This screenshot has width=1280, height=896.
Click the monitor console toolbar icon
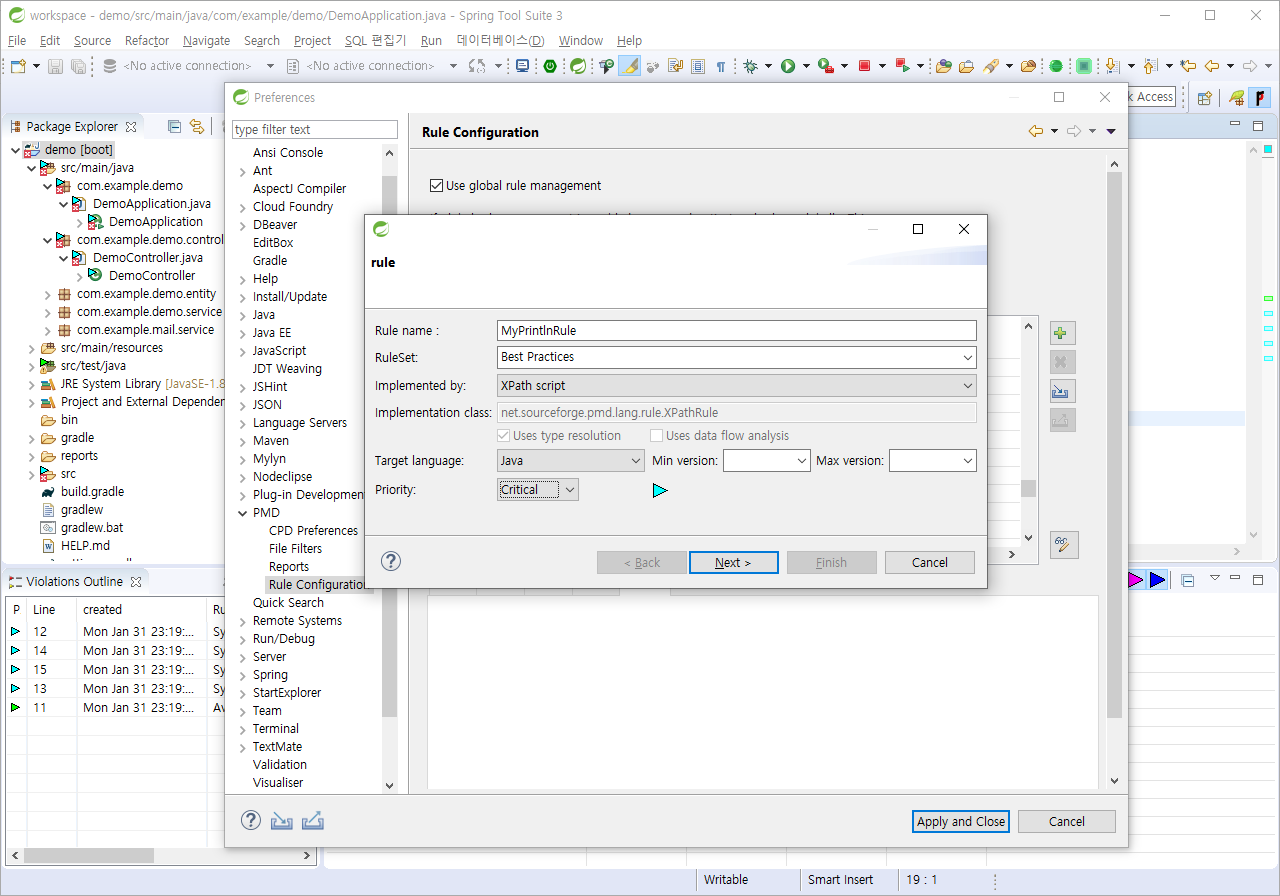pos(522,66)
